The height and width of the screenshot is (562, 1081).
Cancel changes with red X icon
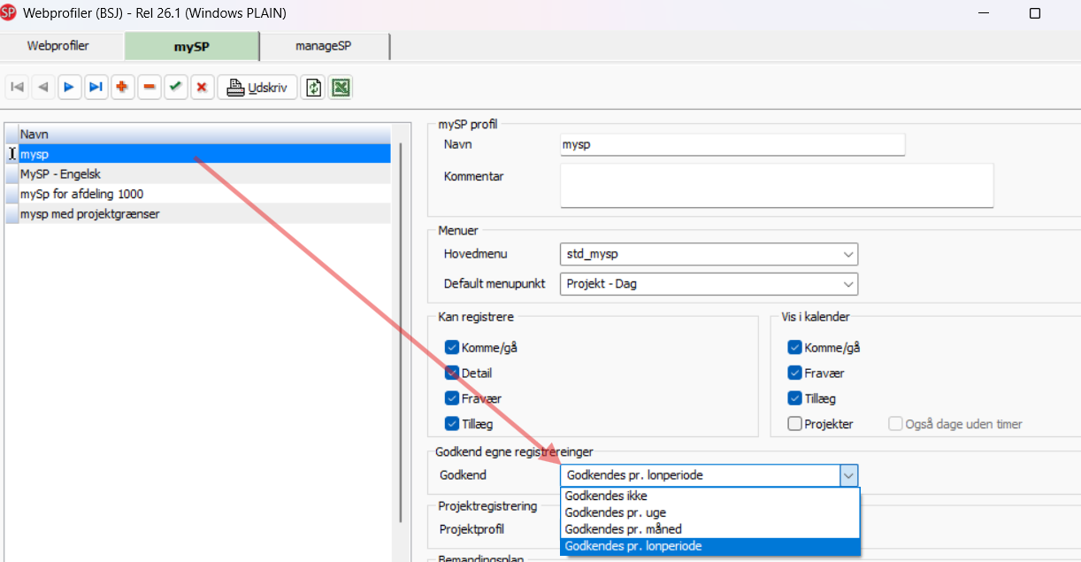(x=202, y=87)
